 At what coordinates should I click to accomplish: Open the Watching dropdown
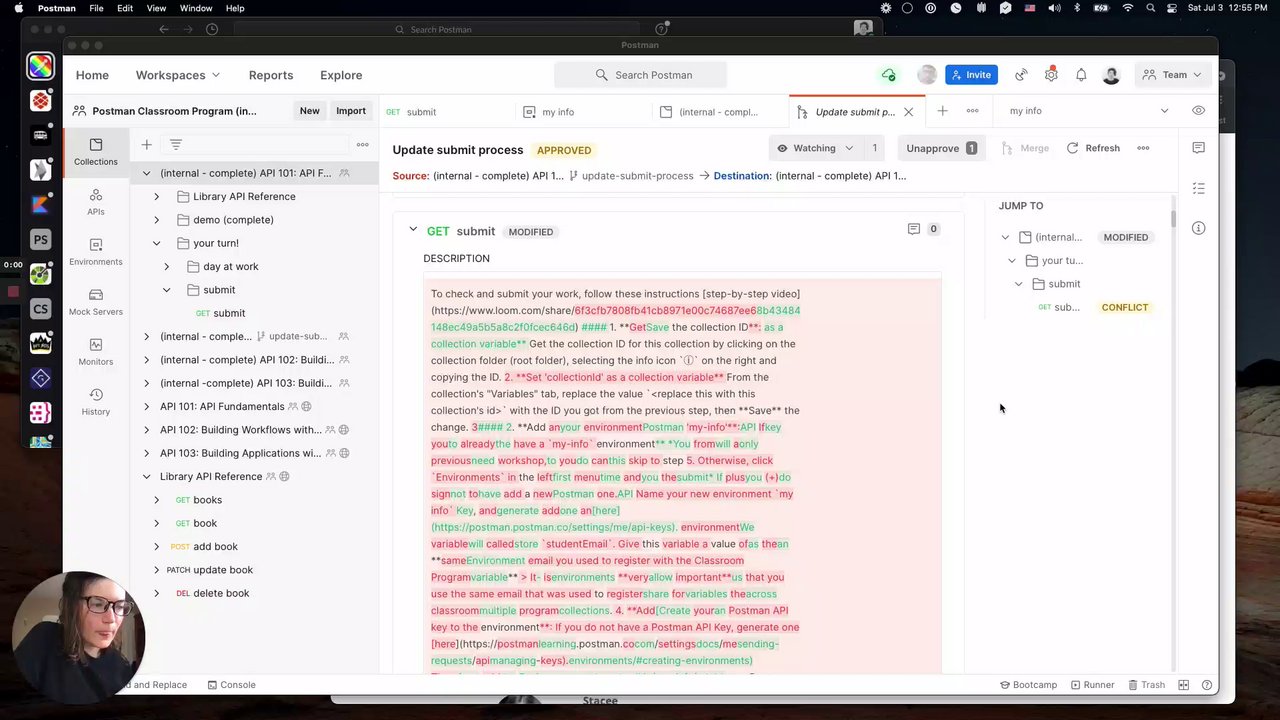click(x=816, y=148)
